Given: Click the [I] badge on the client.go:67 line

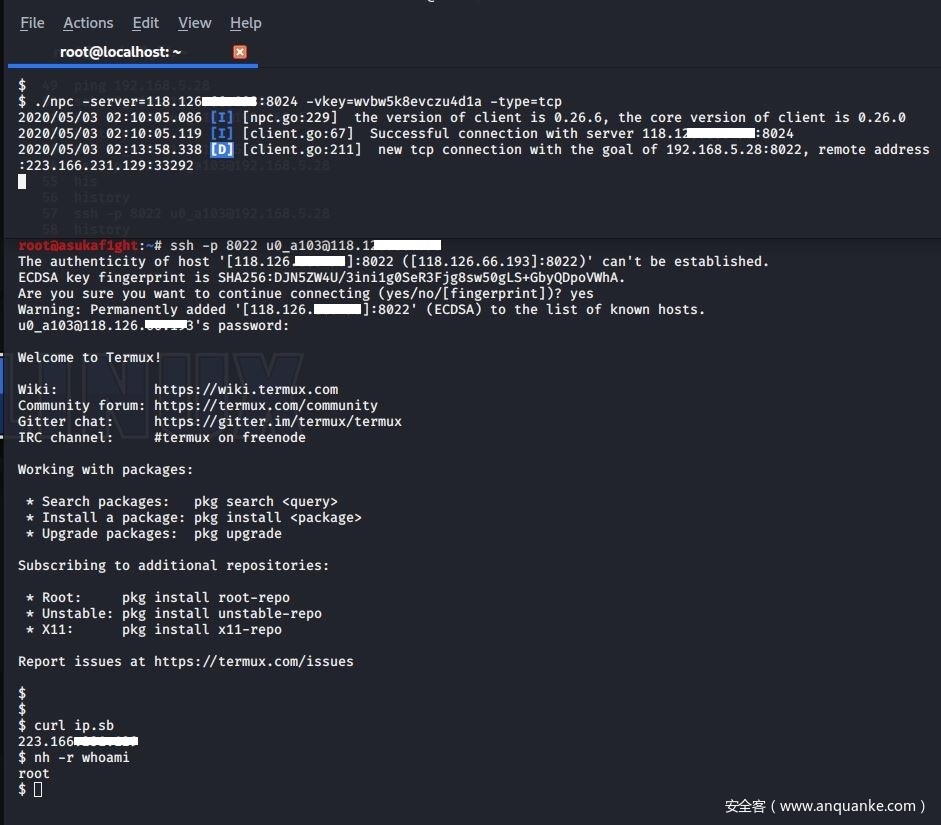Looking at the screenshot, I should tap(222, 133).
